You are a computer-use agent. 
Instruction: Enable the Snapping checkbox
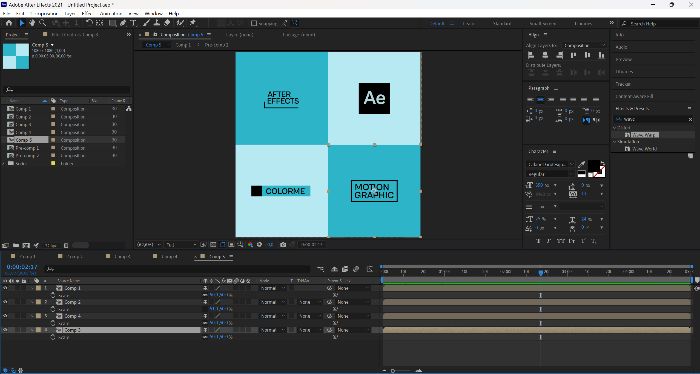[x=254, y=23]
